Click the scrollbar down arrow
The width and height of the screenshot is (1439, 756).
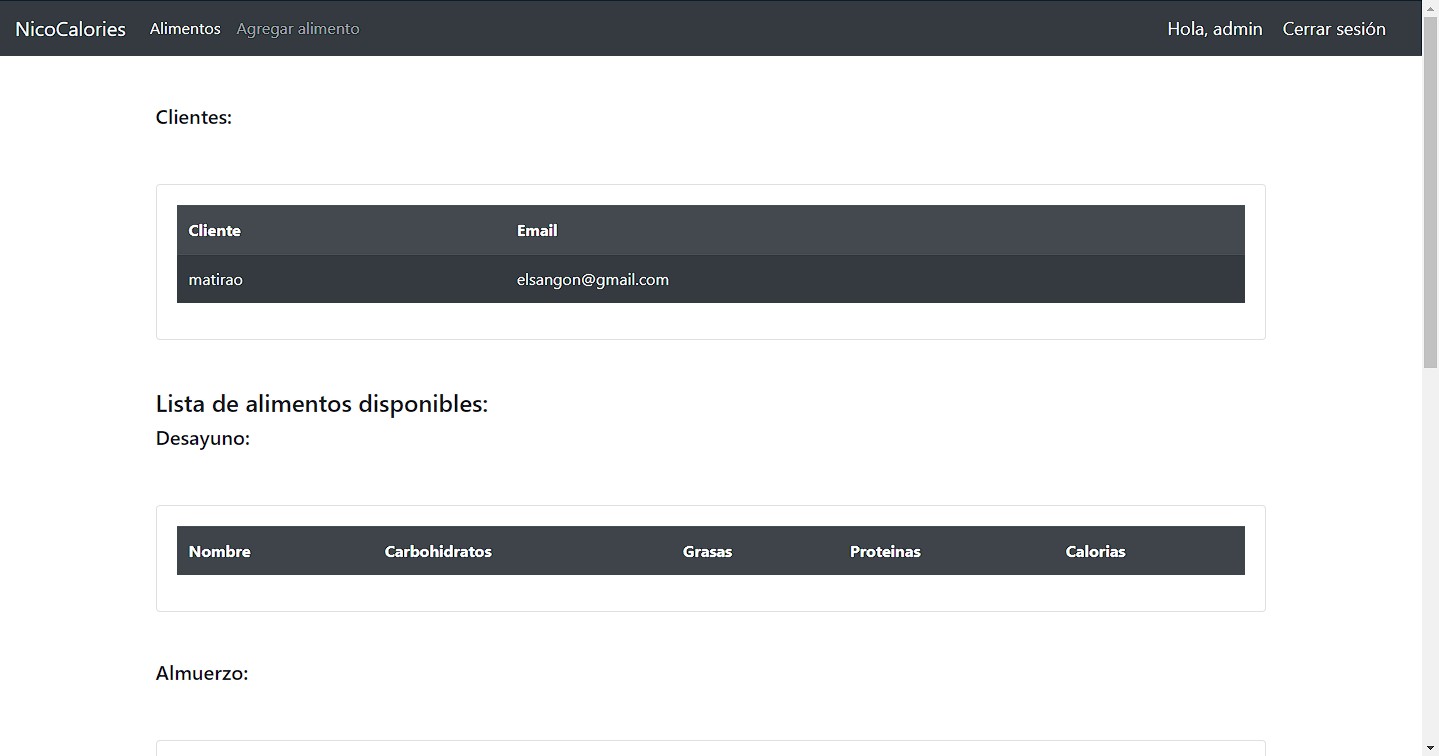coord(1430,747)
